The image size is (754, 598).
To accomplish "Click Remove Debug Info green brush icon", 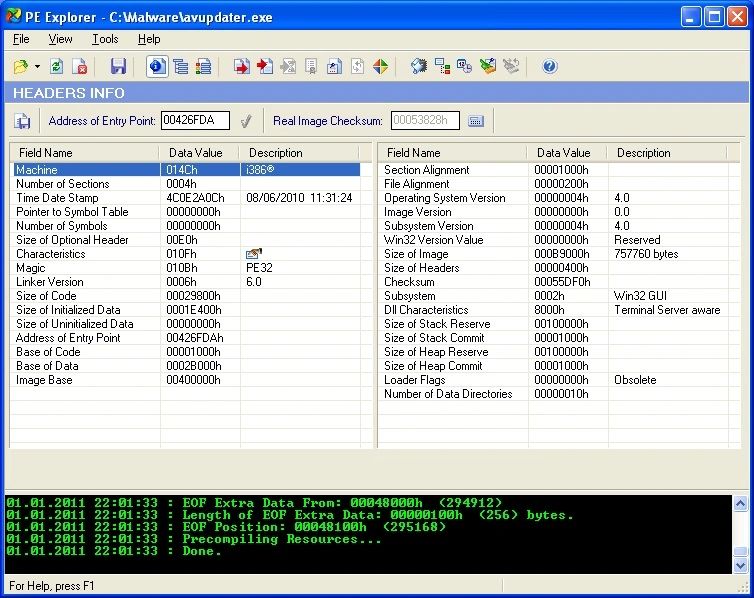I will 488,66.
